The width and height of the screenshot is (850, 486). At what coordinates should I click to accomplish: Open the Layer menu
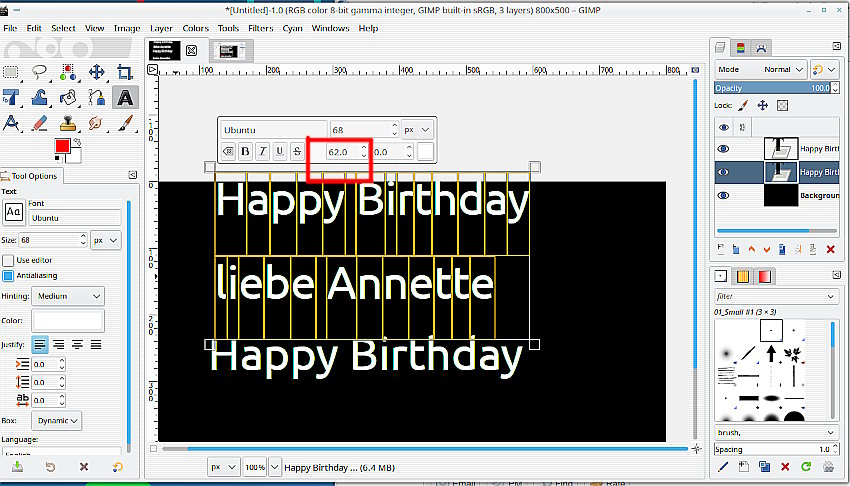pos(161,28)
